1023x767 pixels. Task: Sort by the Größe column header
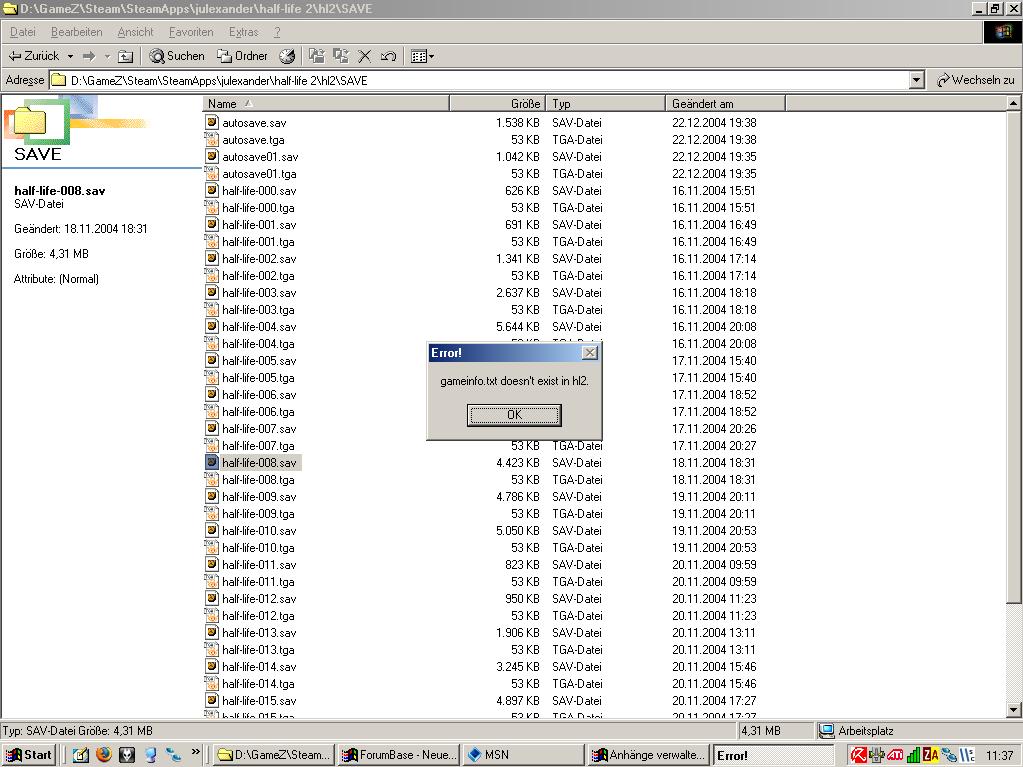pos(497,104)
